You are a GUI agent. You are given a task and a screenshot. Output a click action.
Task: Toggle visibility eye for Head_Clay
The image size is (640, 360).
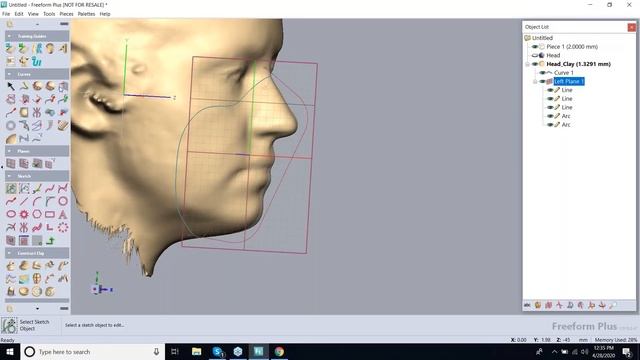pos(534,64)
